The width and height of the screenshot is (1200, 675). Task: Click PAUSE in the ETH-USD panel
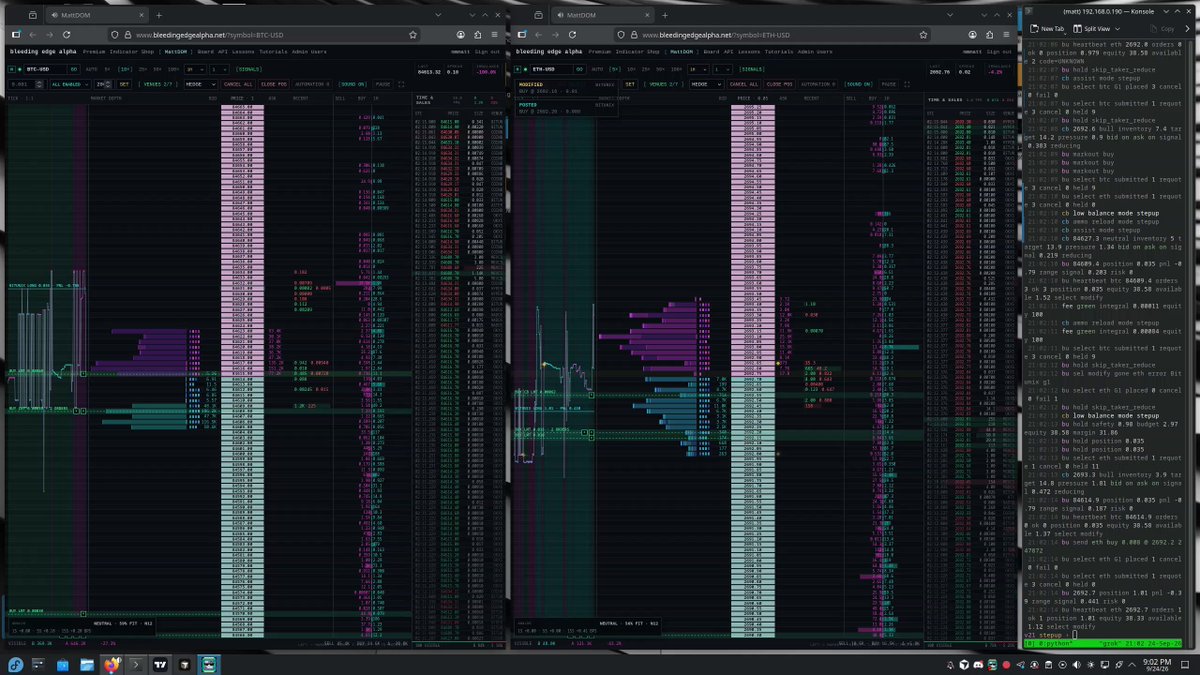coord(888,84)
